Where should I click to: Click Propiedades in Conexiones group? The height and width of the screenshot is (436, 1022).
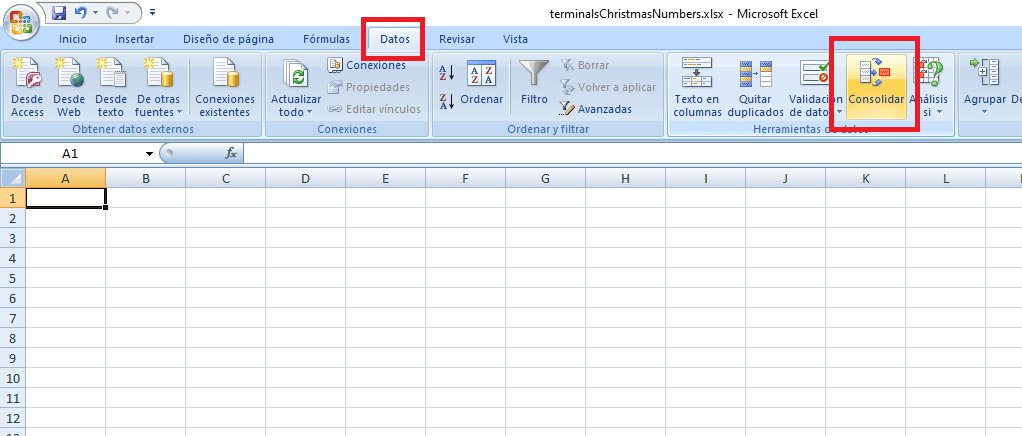[369, 87]
